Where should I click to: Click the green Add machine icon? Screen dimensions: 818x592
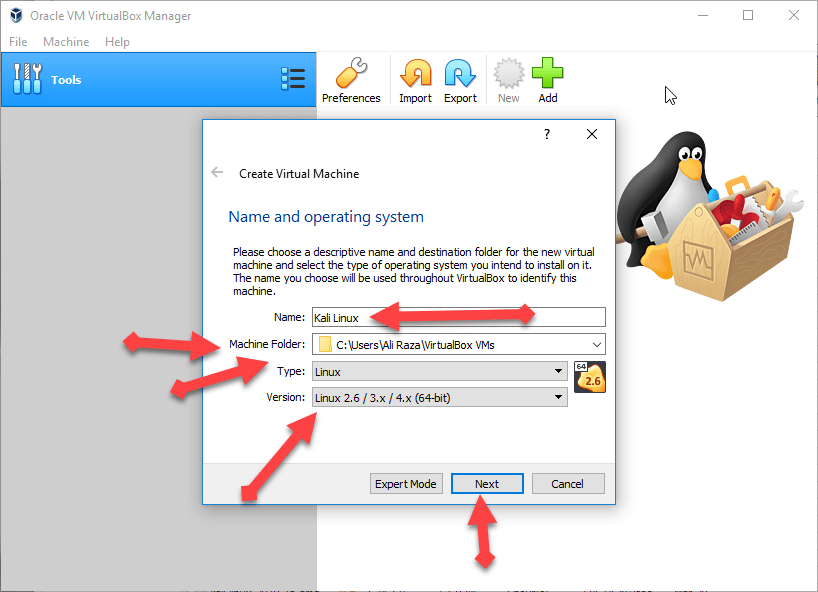pos(547,75)
